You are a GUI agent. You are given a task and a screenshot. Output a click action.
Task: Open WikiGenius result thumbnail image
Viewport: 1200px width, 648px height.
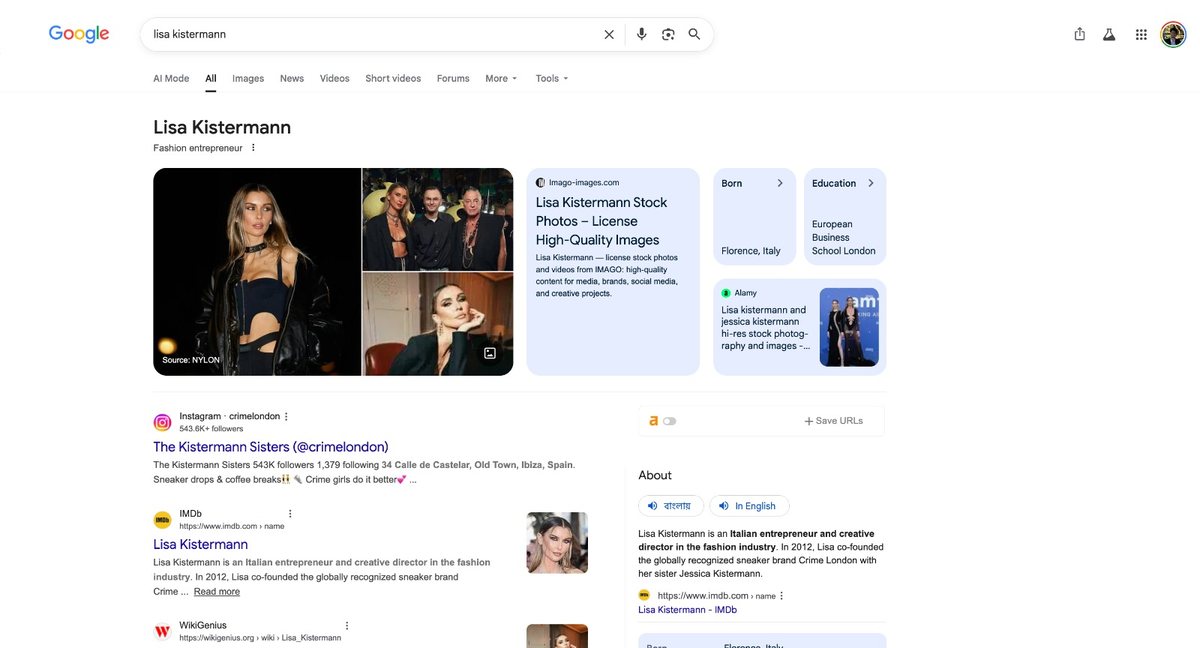coord(557,636)
